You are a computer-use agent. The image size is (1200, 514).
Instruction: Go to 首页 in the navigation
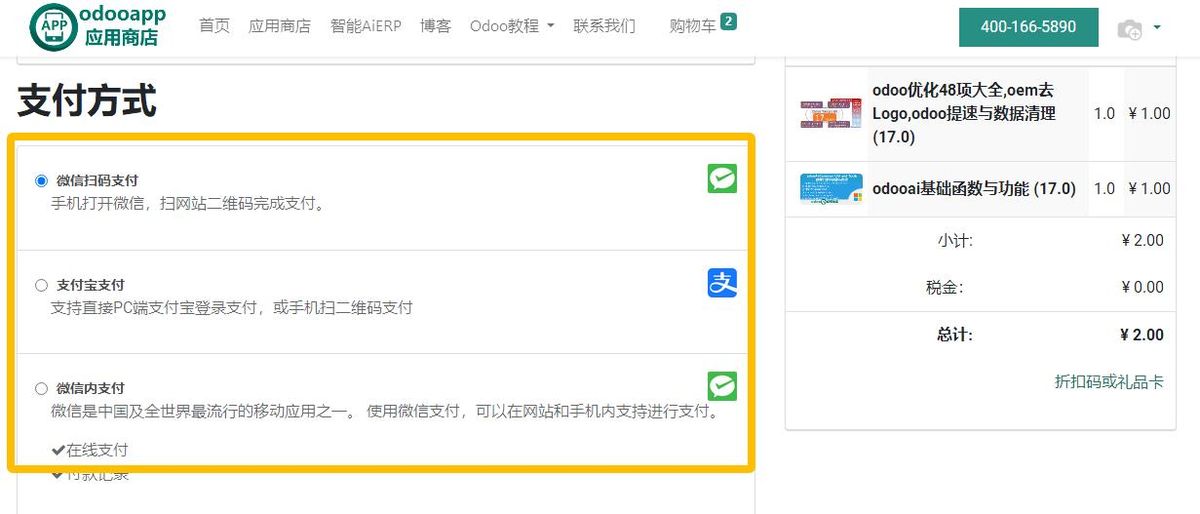(214, 26)
